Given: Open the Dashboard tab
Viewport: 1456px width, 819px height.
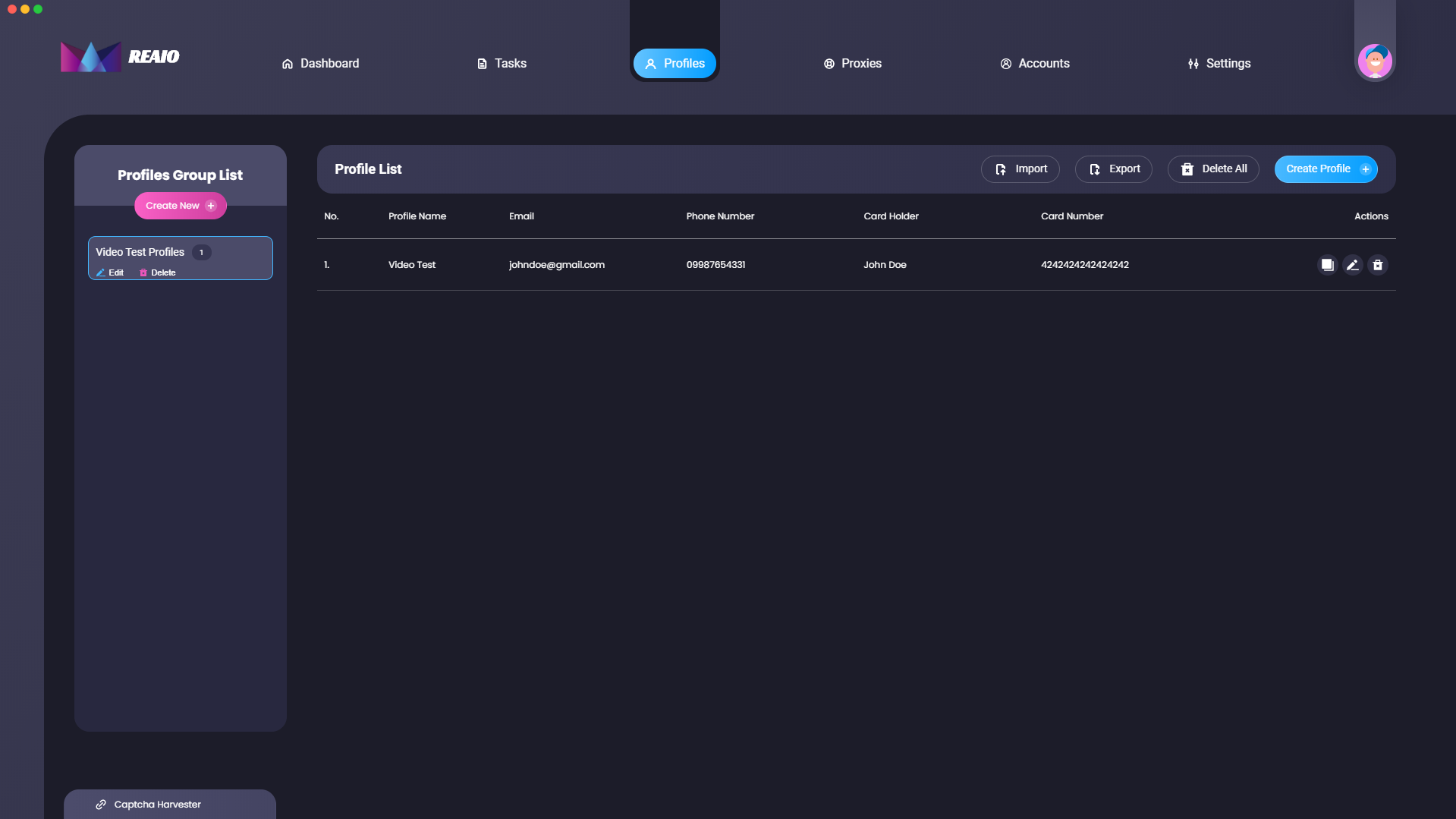Looking at the screenshot, I should [320, 64].
